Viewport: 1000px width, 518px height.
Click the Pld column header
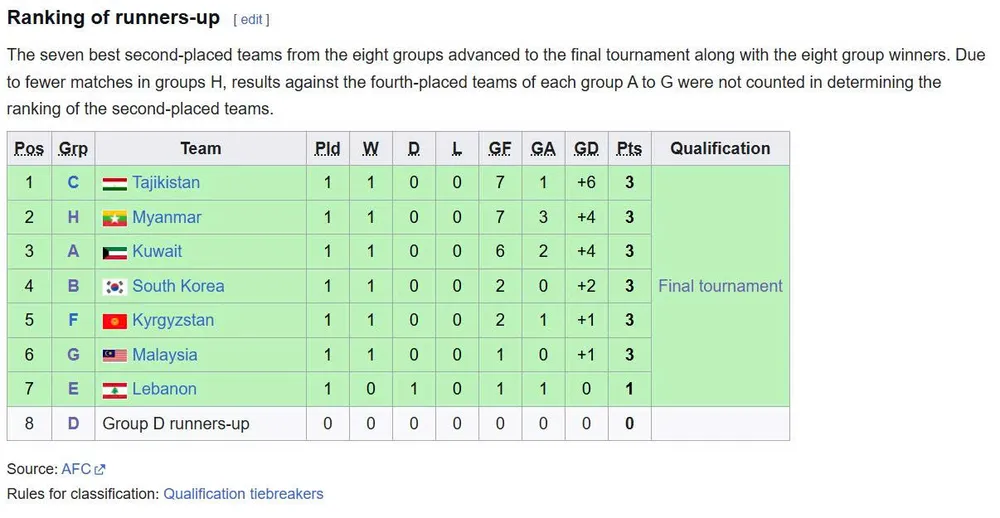[327, 149]
